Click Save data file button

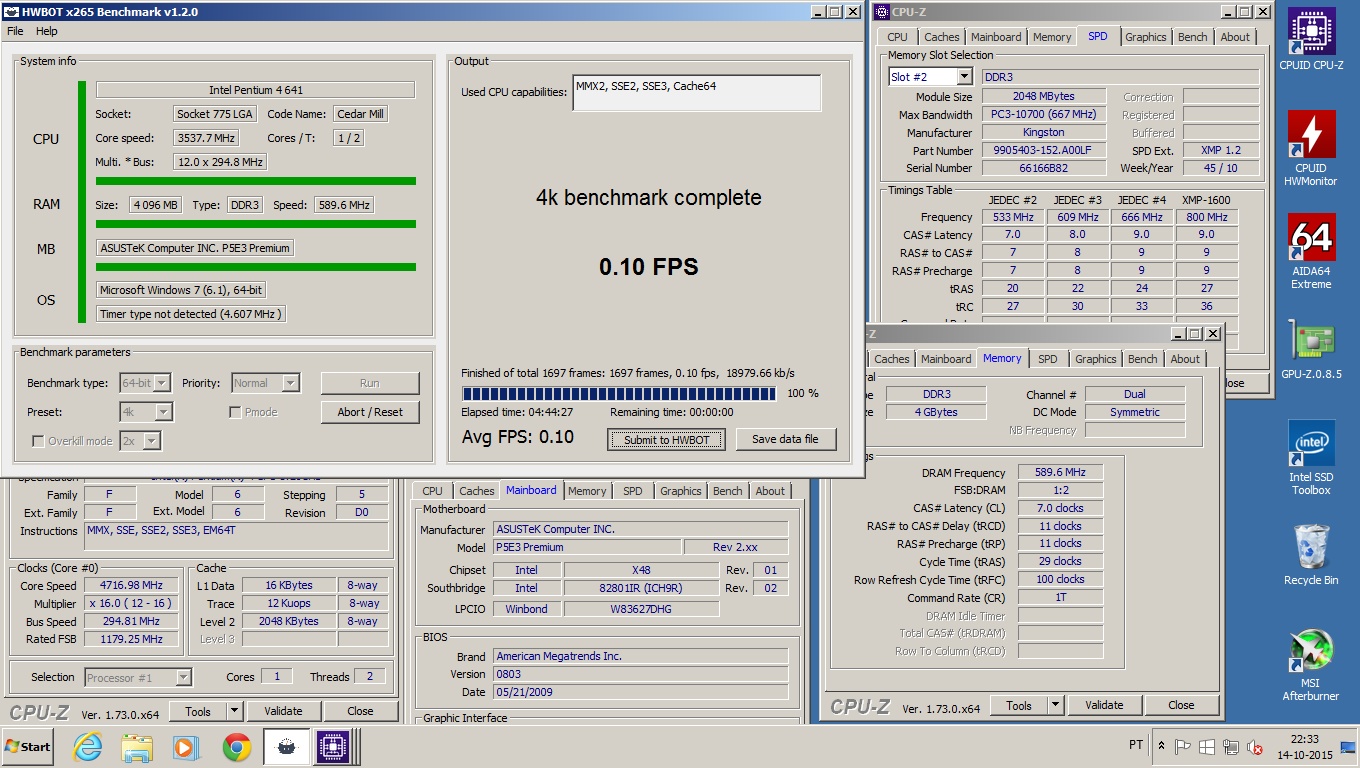coord(785,439)
